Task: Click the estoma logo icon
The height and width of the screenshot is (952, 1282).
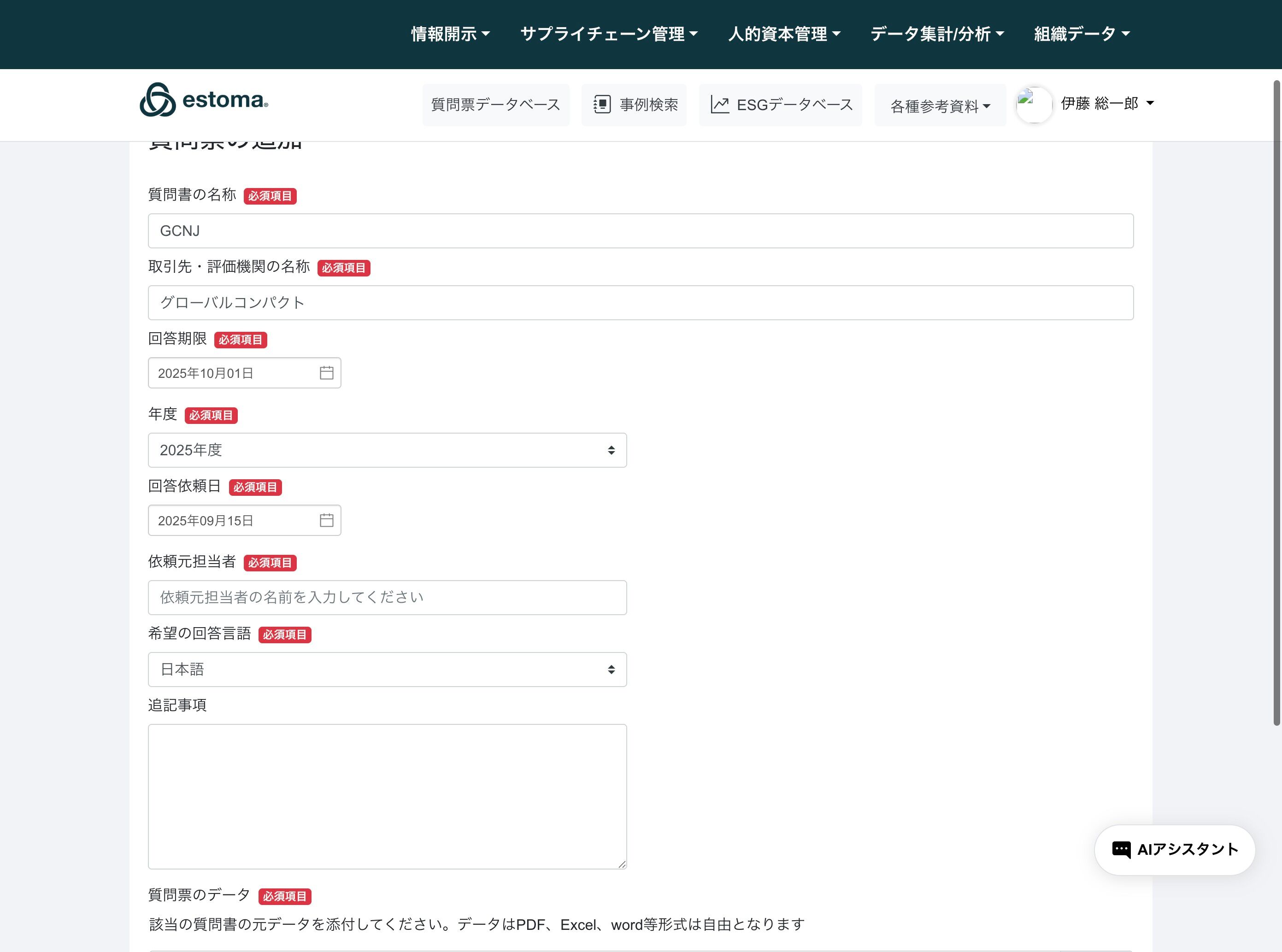Action: coord(157,100)
